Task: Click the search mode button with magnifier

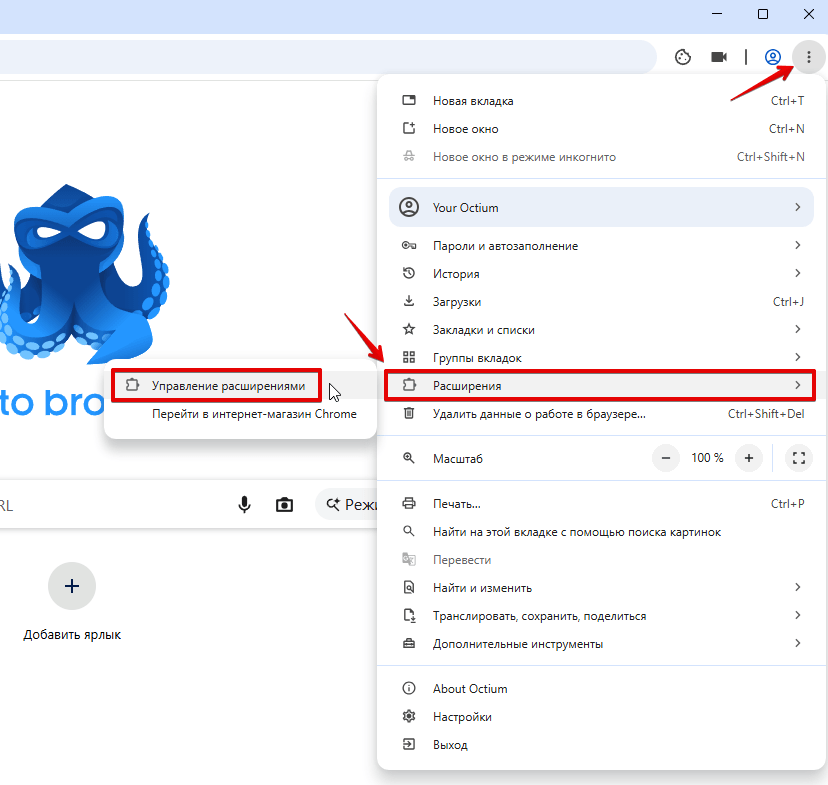Action: 348,505
